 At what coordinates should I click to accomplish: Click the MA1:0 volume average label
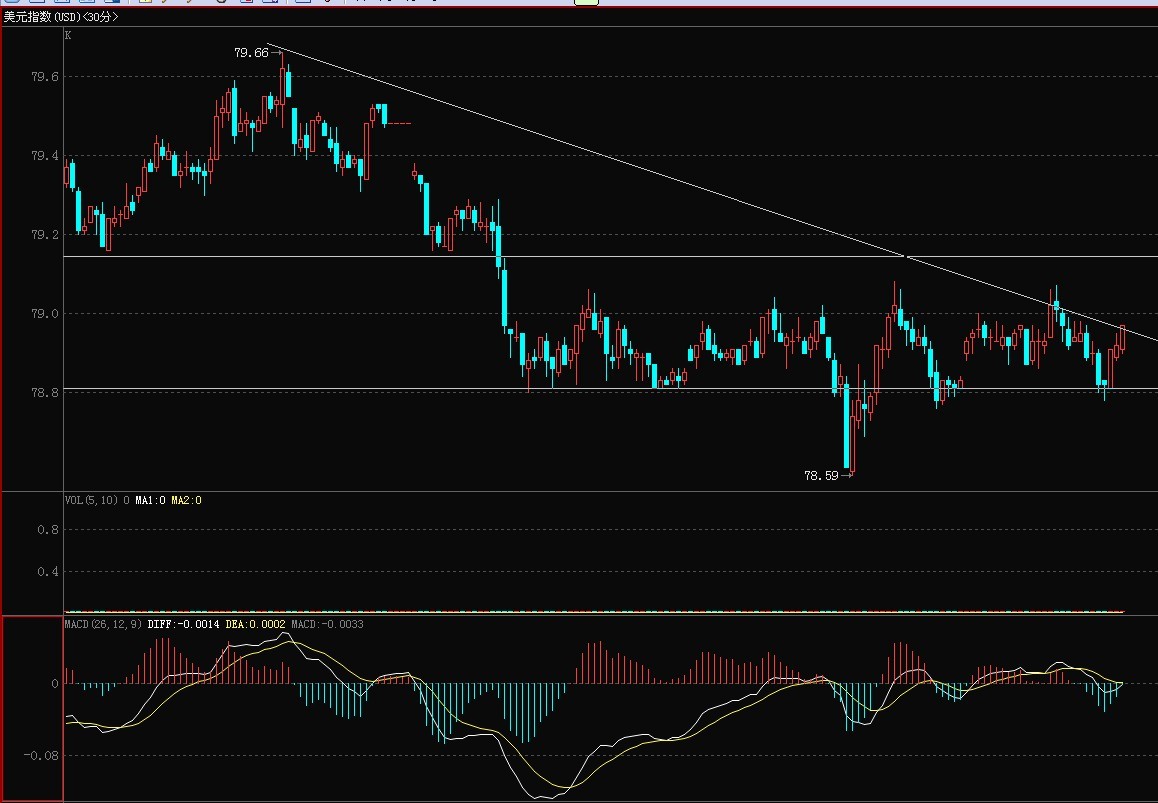(150, 500)
